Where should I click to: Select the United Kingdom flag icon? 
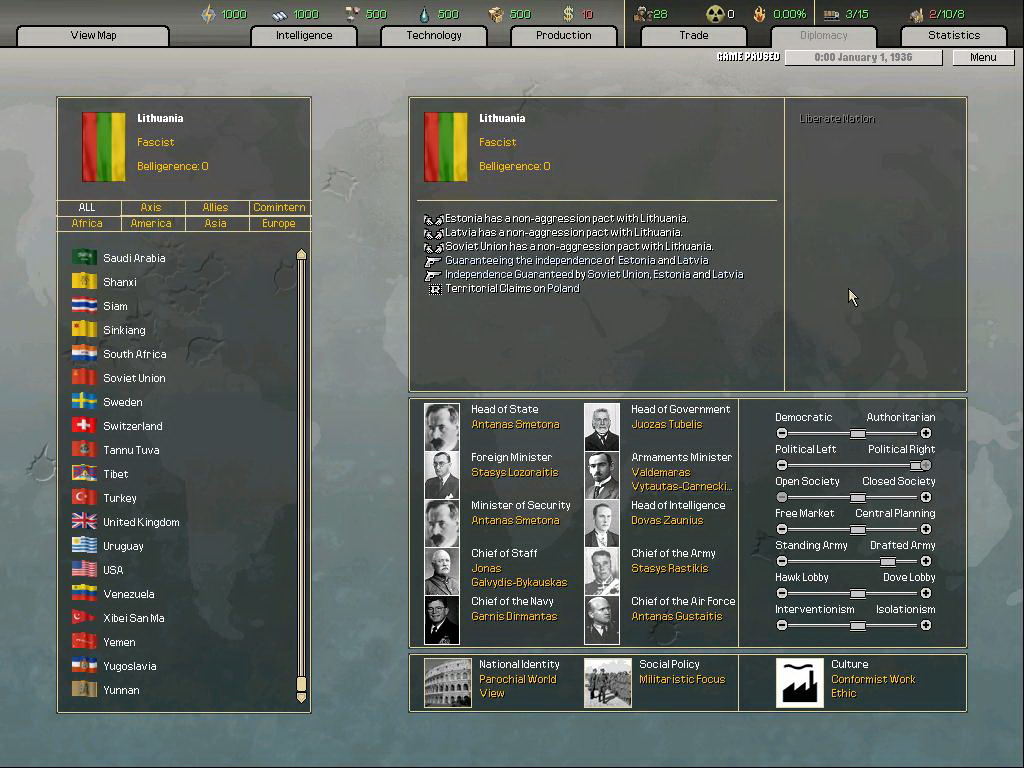84,522
